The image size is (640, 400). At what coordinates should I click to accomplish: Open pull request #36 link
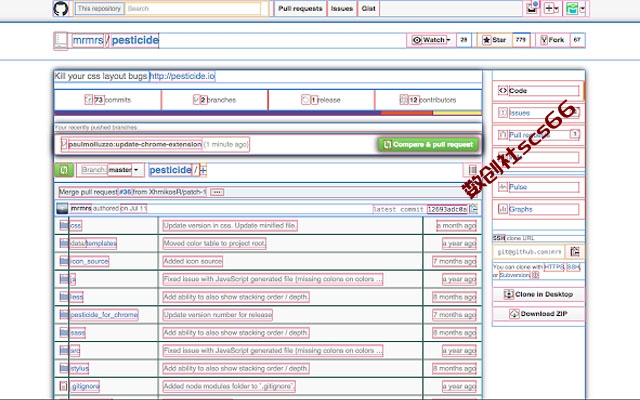click(x=125, y=192)
